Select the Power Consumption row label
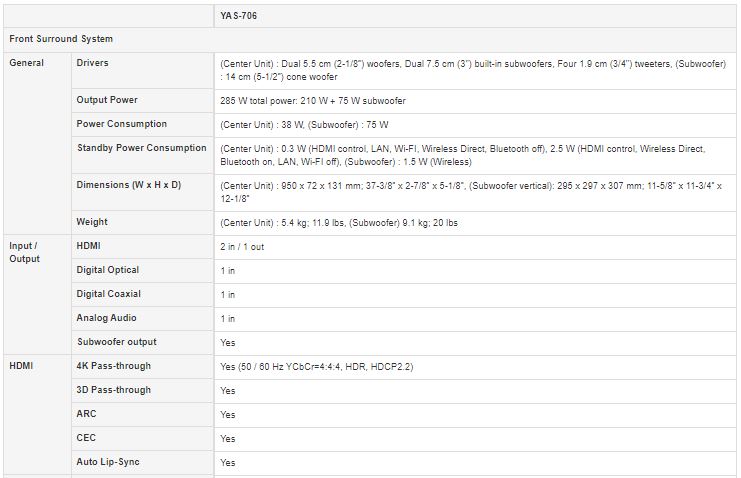 [121, 124]
